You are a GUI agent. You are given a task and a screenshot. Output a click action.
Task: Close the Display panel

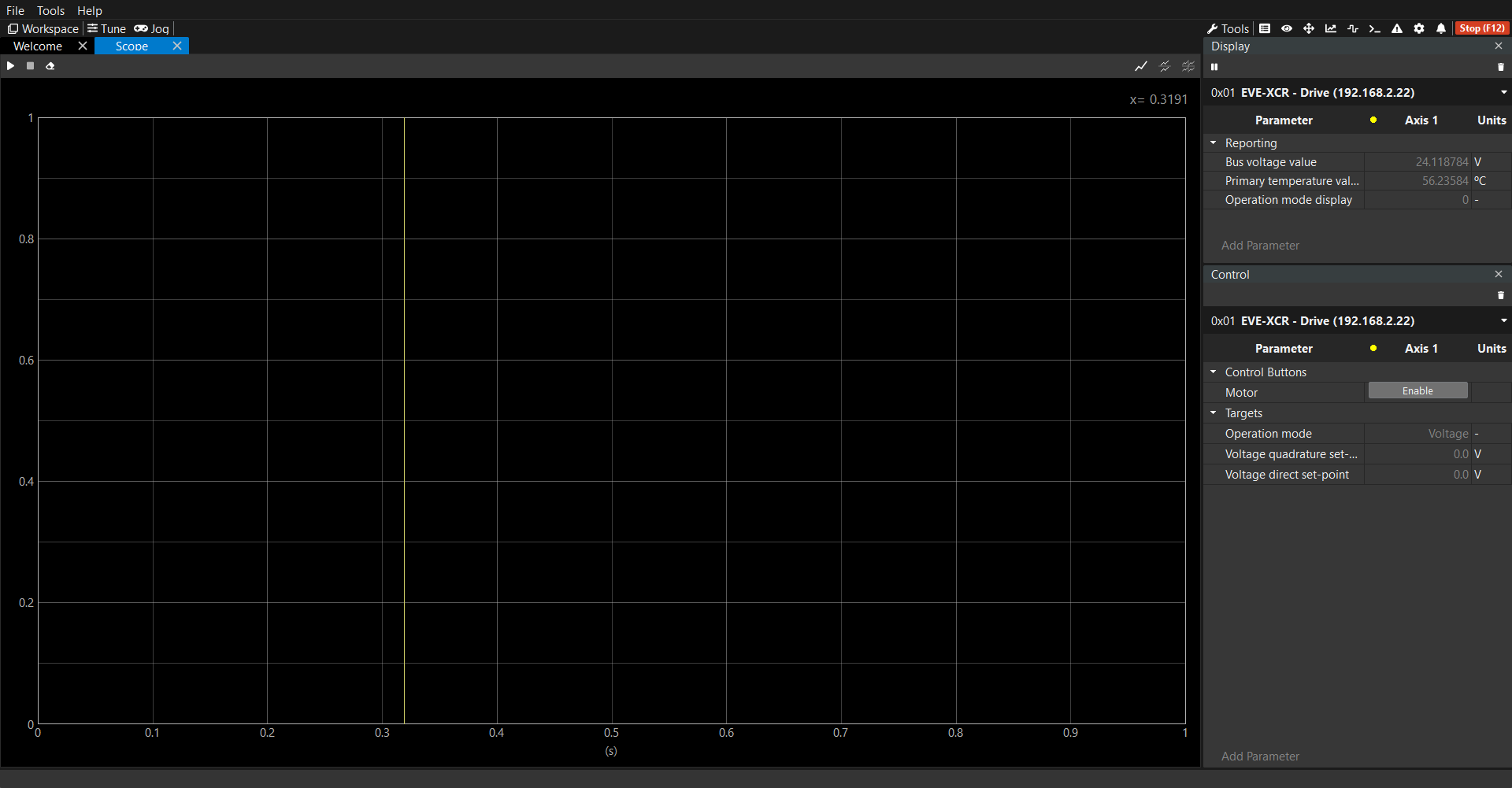point(1499,46)
